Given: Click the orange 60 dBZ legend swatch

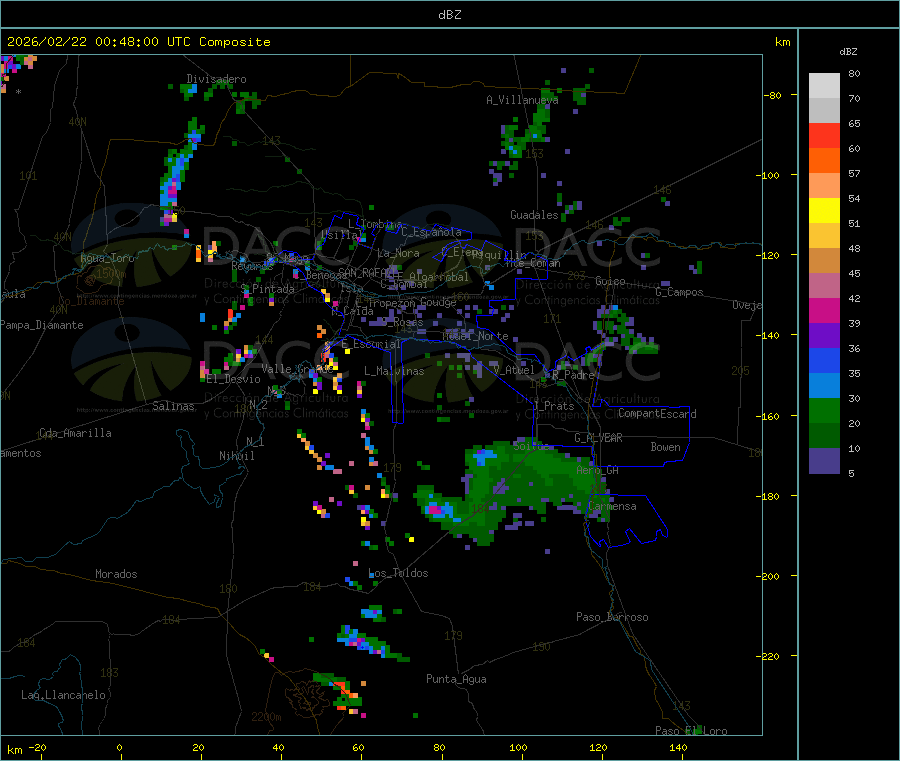Looking at the screenshot, I should [824, 161].
